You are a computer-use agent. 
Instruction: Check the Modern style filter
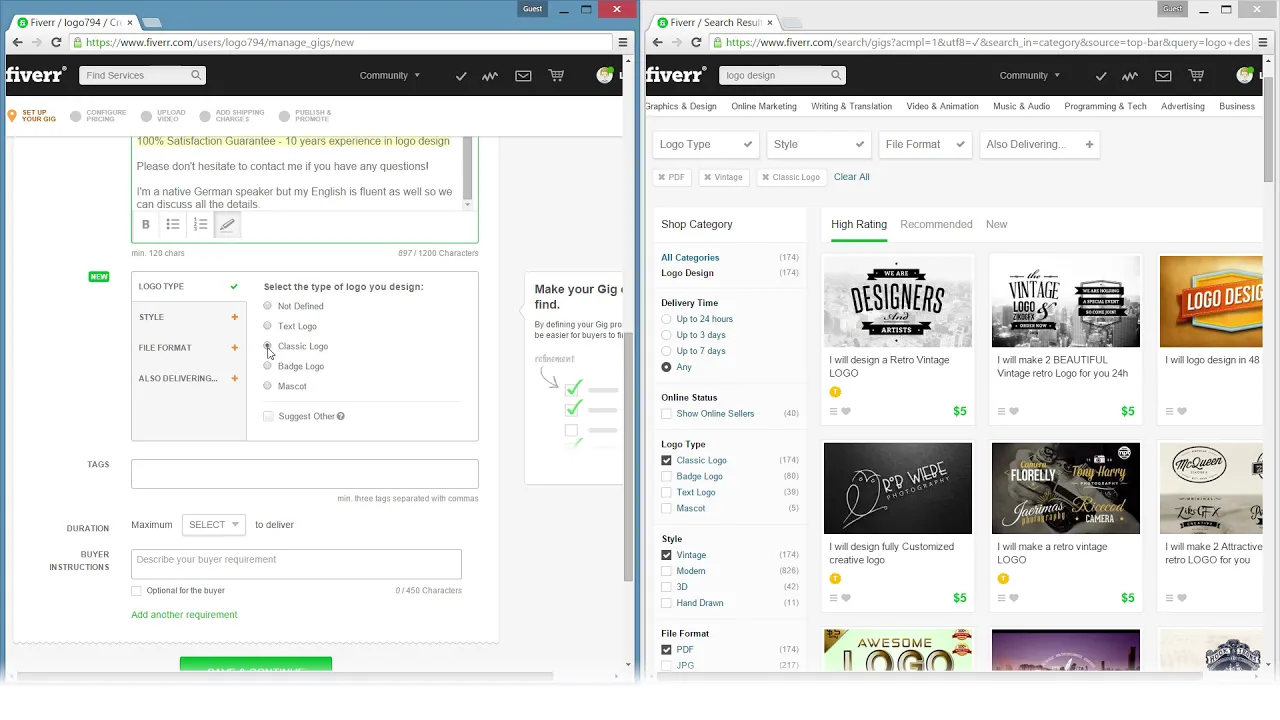pos(666,571)
